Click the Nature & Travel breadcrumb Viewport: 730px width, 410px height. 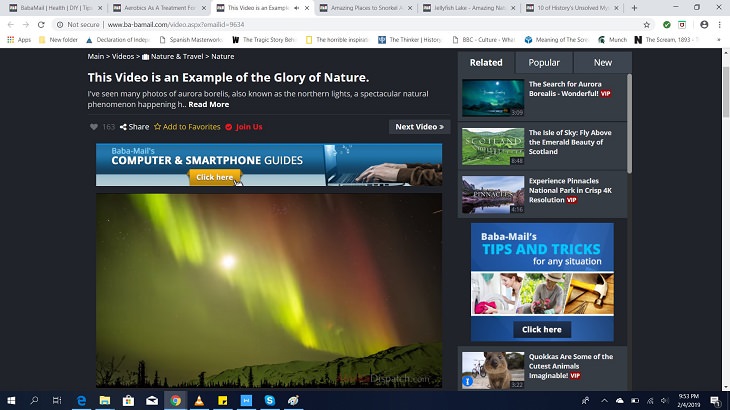click(173, 56)
